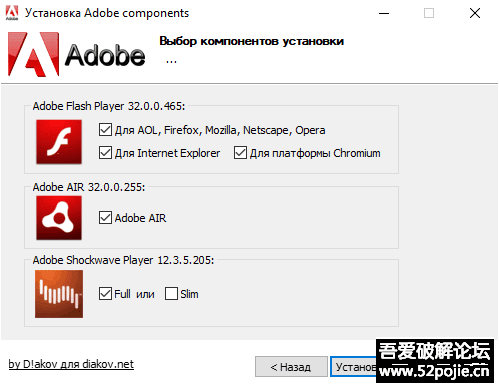The height and width of the screenshot is (388, 499).
Task: Click the Adobe Shockwave Player 12.3.5.205 label
Action: pyautogui.click(x=123, y=260)
